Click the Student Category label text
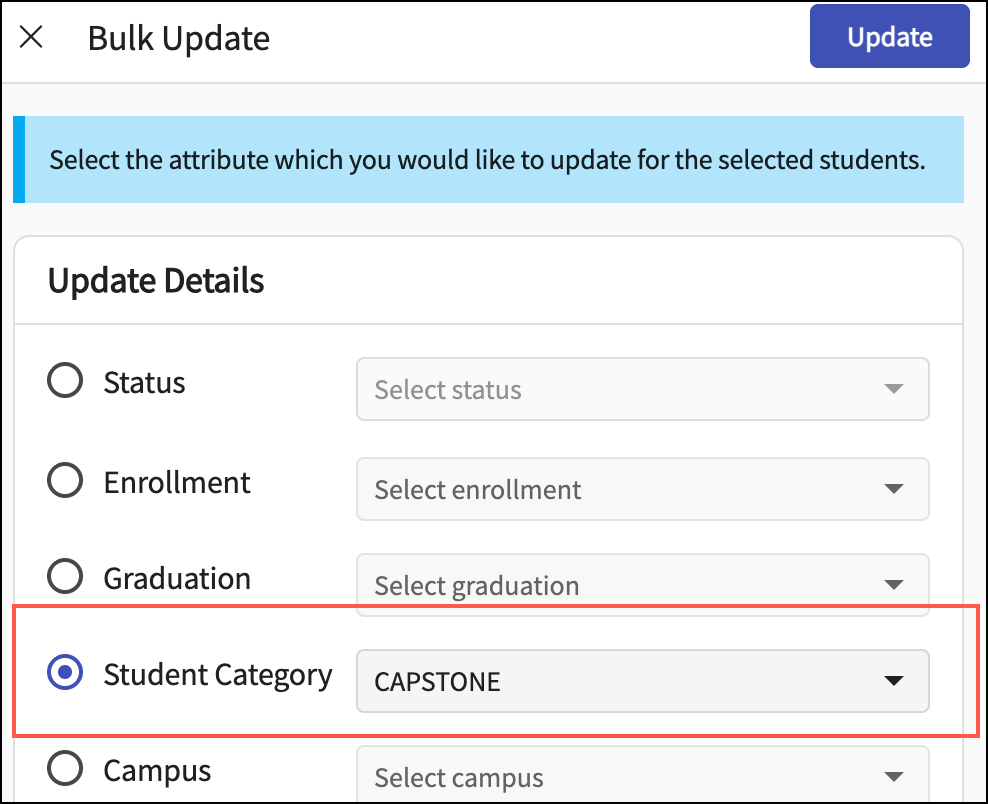The height and width of the screenshot is (804, 988). click(217, 675)
